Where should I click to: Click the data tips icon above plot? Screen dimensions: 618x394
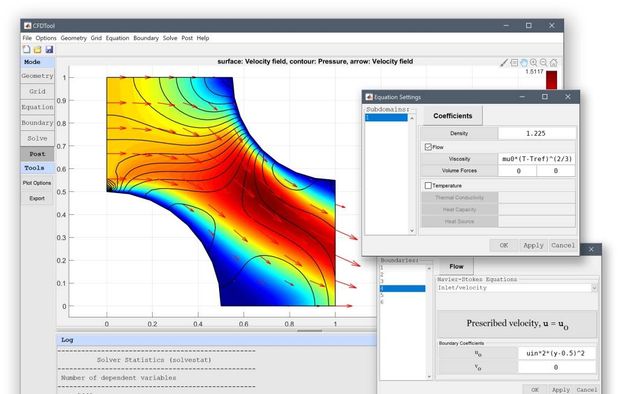(x=514, y=63)
